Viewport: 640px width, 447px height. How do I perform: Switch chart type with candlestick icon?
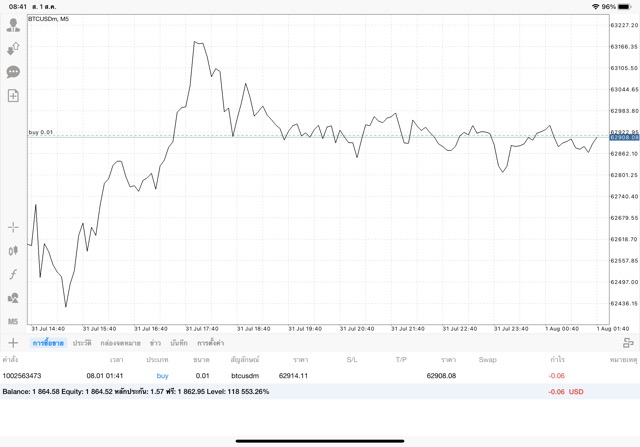[x=13, y=251]
